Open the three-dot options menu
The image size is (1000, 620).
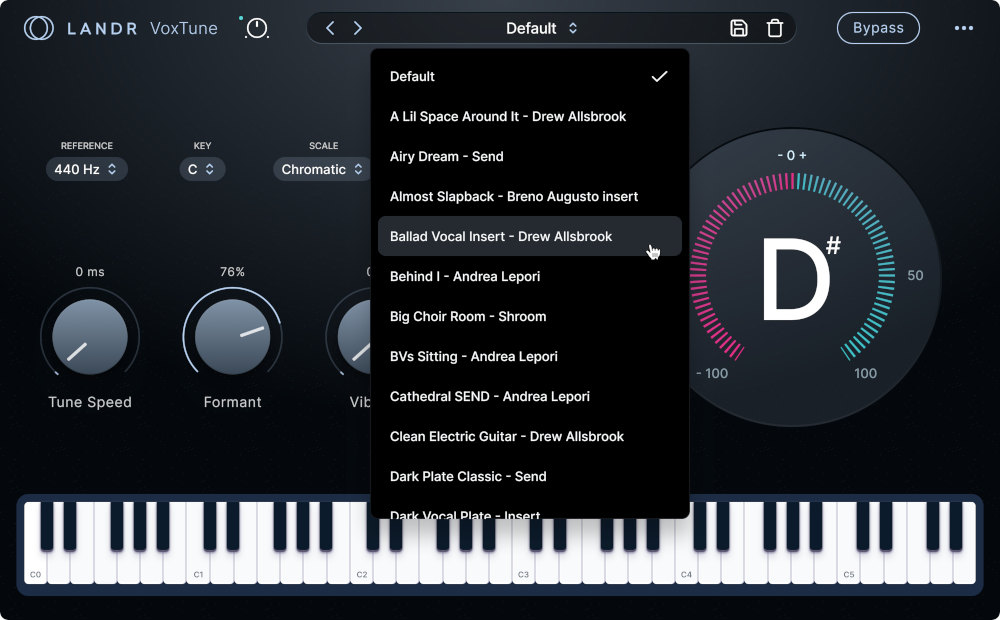(x=964, y=28)
